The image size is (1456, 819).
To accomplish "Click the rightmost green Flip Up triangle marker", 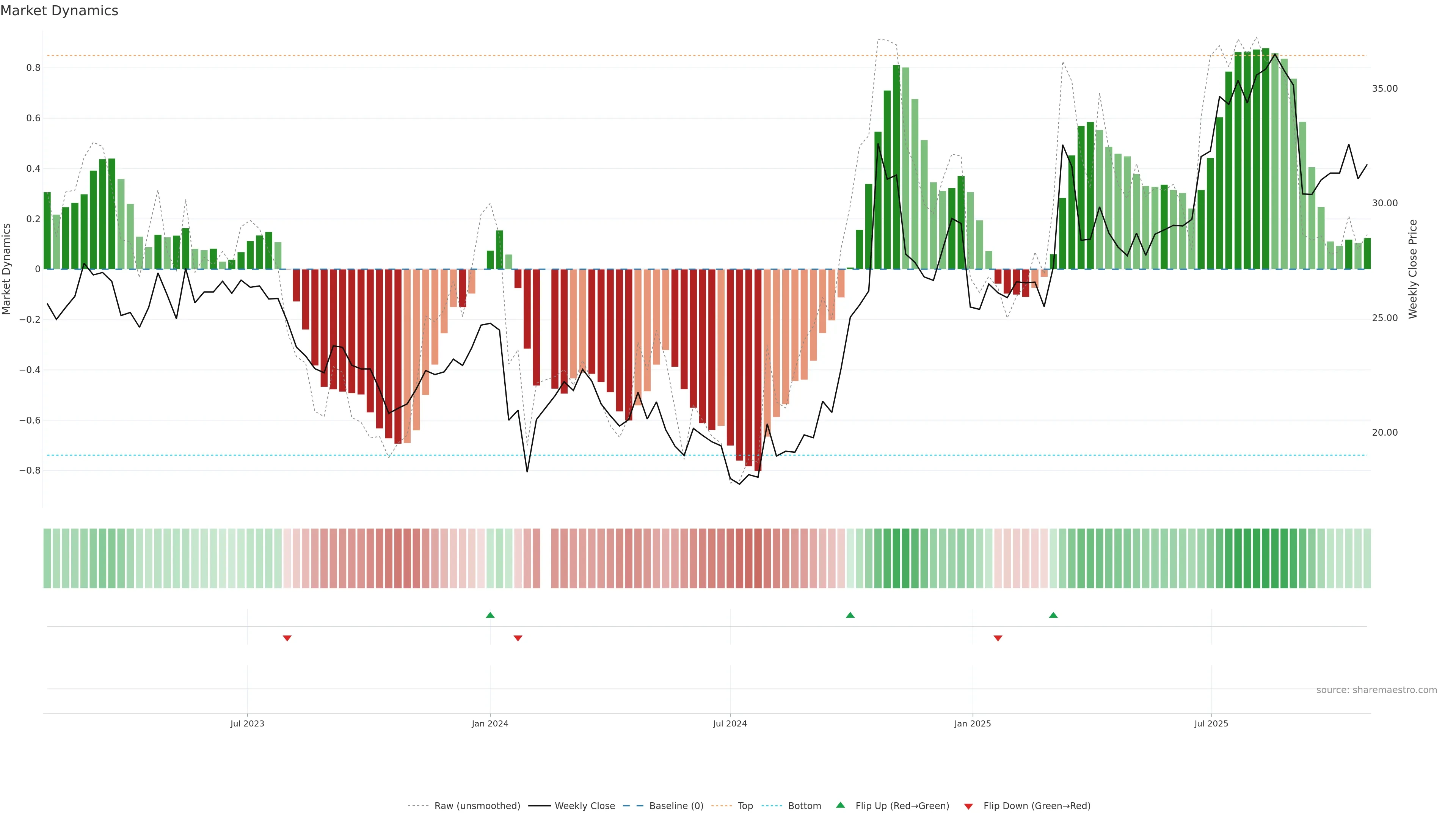I will tap(1053, 615).
